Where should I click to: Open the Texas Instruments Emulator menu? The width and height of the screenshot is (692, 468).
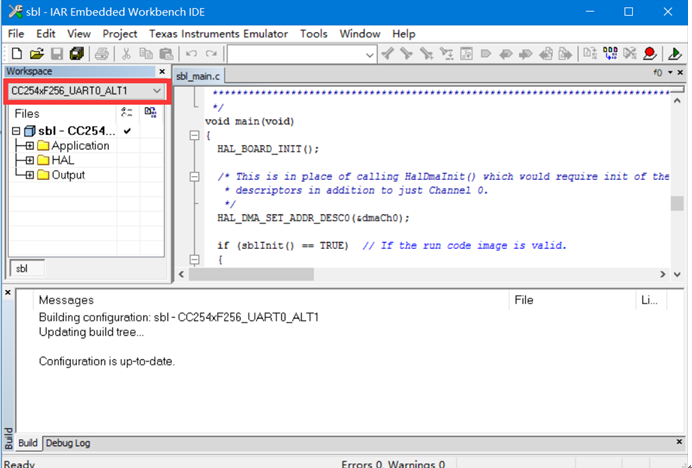pyautogui.click(x=218, y=34)
